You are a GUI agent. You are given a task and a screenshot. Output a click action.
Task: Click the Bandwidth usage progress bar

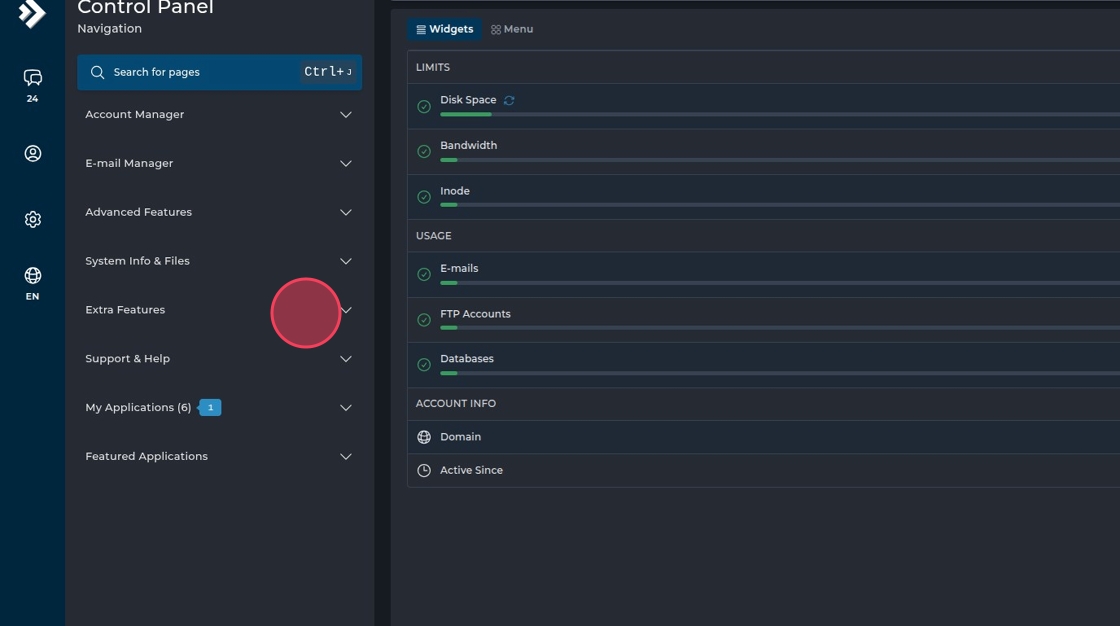[780, 160]
